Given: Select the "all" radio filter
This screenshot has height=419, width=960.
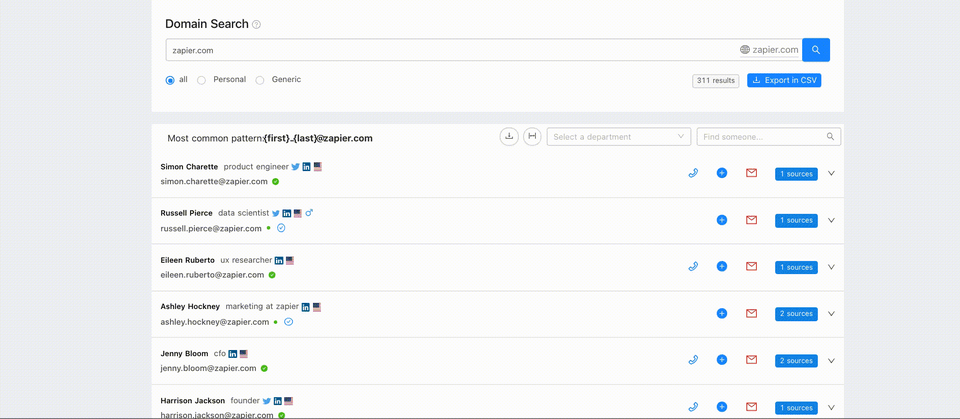Looking at the screenshot, I should tap(170, 80).
